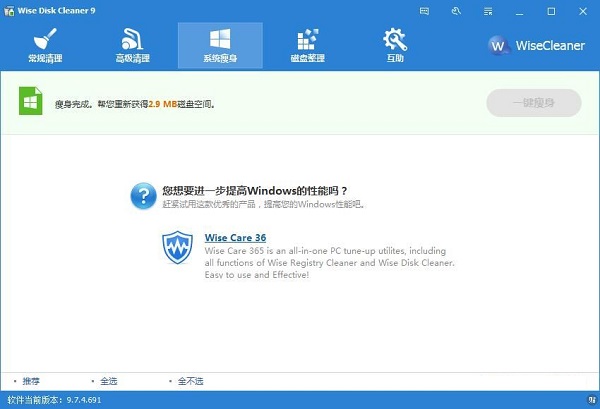Choose the 全不选 deselect-all option

(191, 381)
